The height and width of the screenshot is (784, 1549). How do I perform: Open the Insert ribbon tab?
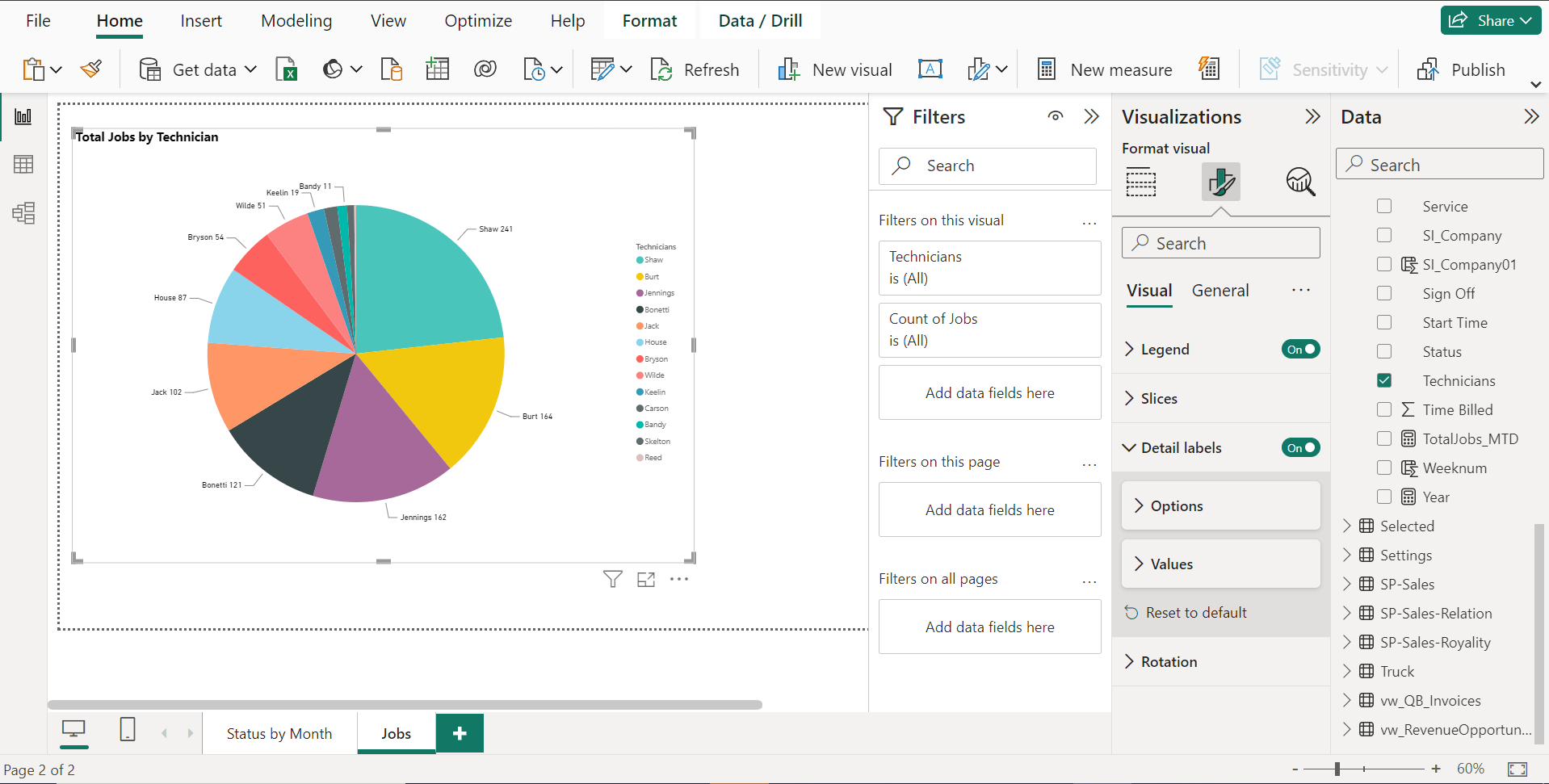tap(201, 21)
